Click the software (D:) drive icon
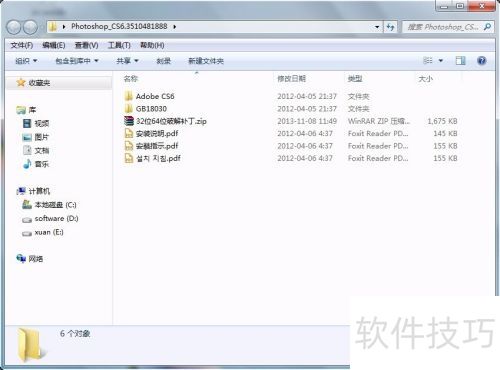This screenshot has height=370, width=500. pyautogui.click(x=27, y=219)
